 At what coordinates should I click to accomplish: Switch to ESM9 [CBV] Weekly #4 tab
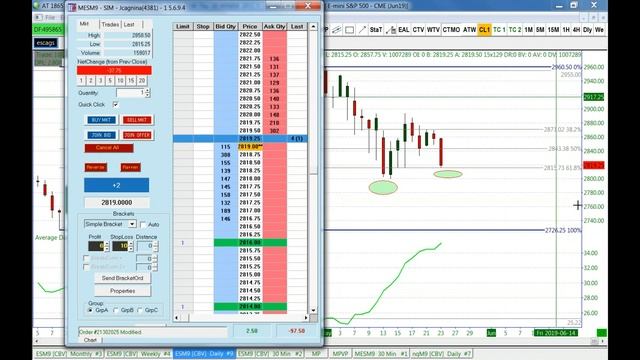(138, 353)
